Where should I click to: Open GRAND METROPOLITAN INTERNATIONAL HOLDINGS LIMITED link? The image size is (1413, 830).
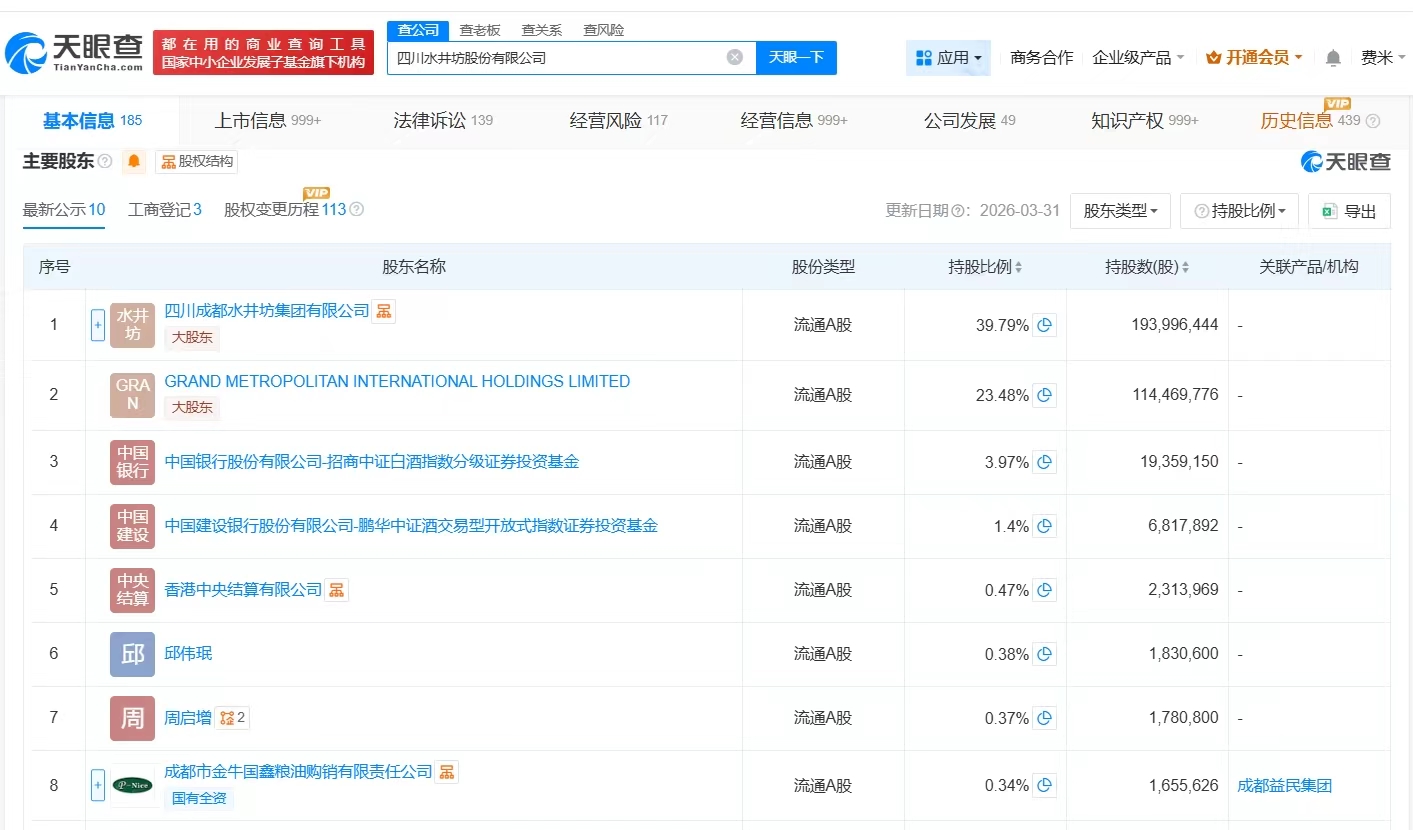pos(397,381)
